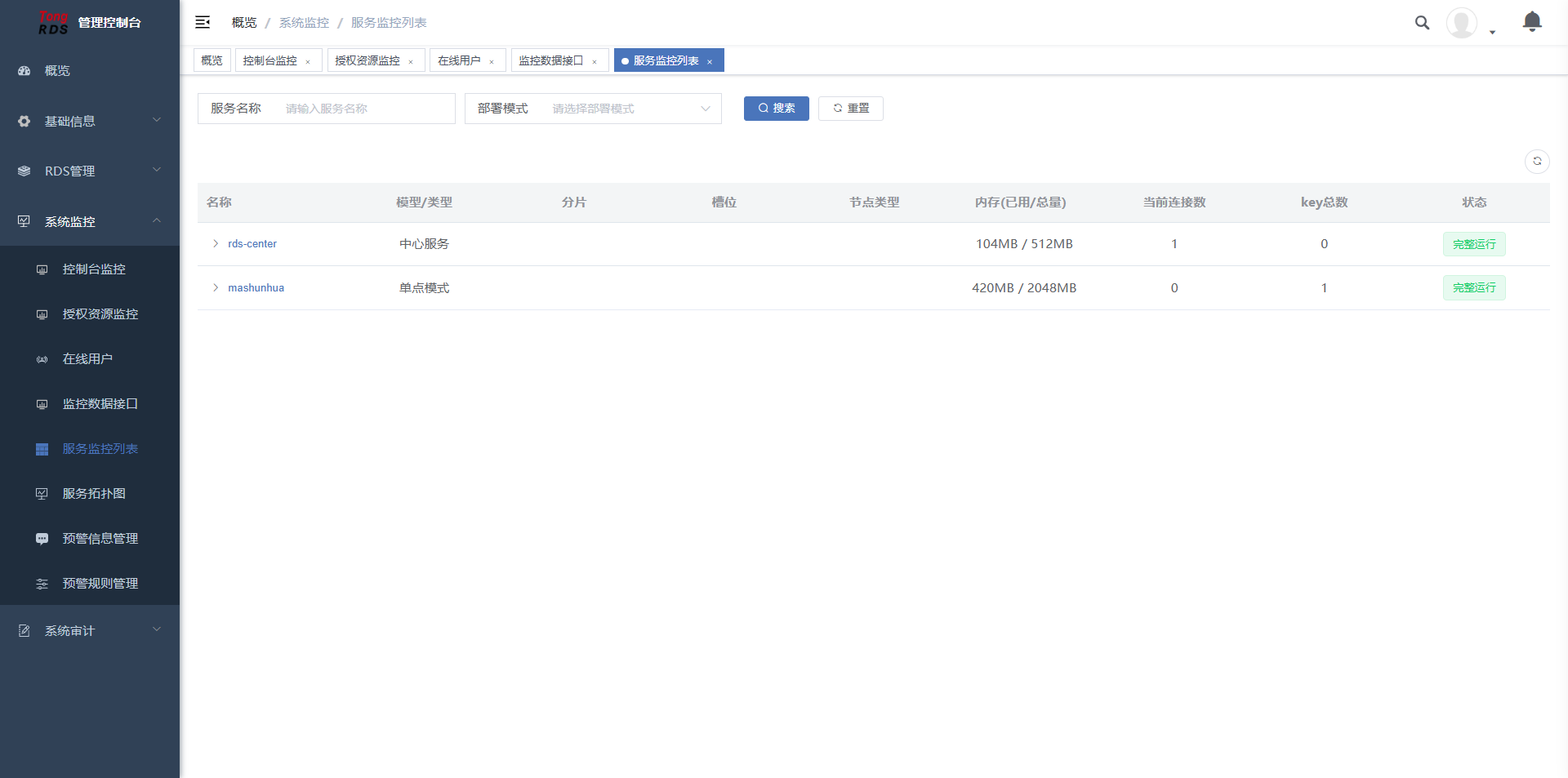Open 概览 in the sidebar
This screenshot has height=778, width=1568.
pos(90,71)
